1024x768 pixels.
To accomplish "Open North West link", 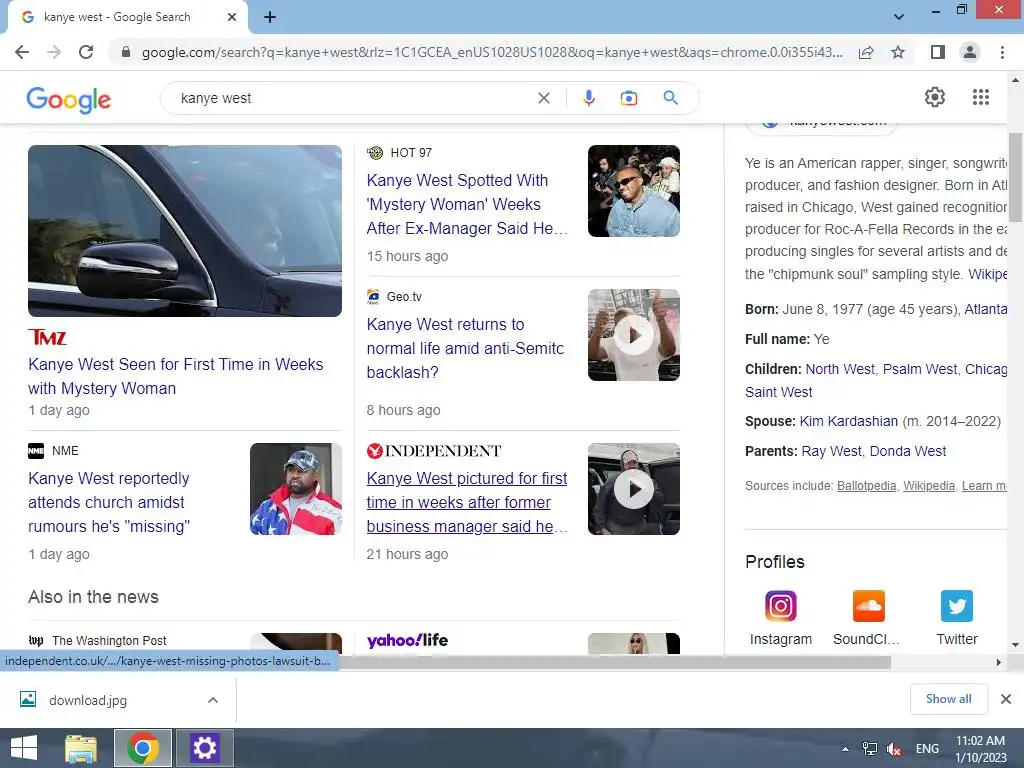I will (x=839, y=369).
